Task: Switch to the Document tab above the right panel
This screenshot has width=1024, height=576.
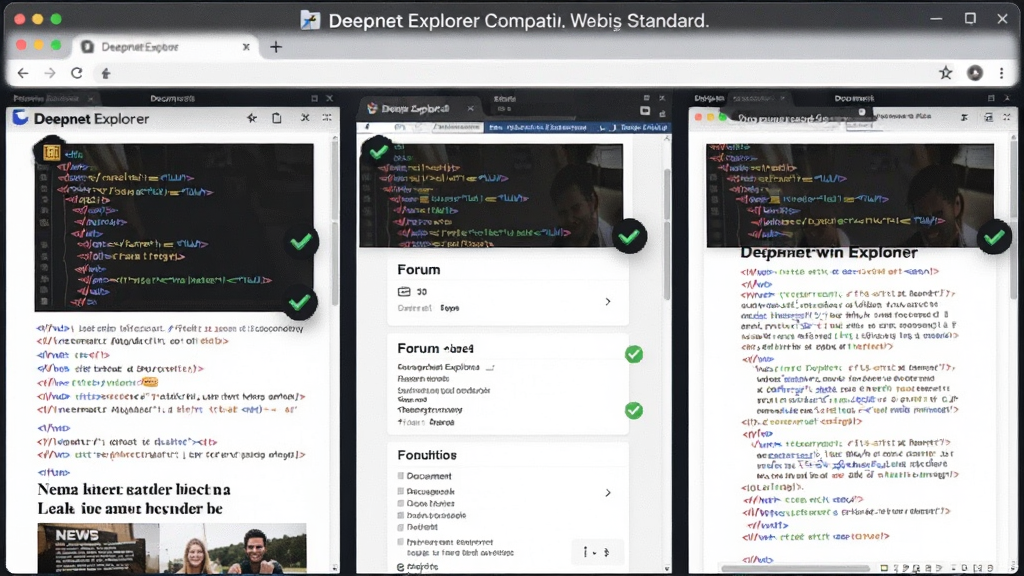Action: coord(854,99)
